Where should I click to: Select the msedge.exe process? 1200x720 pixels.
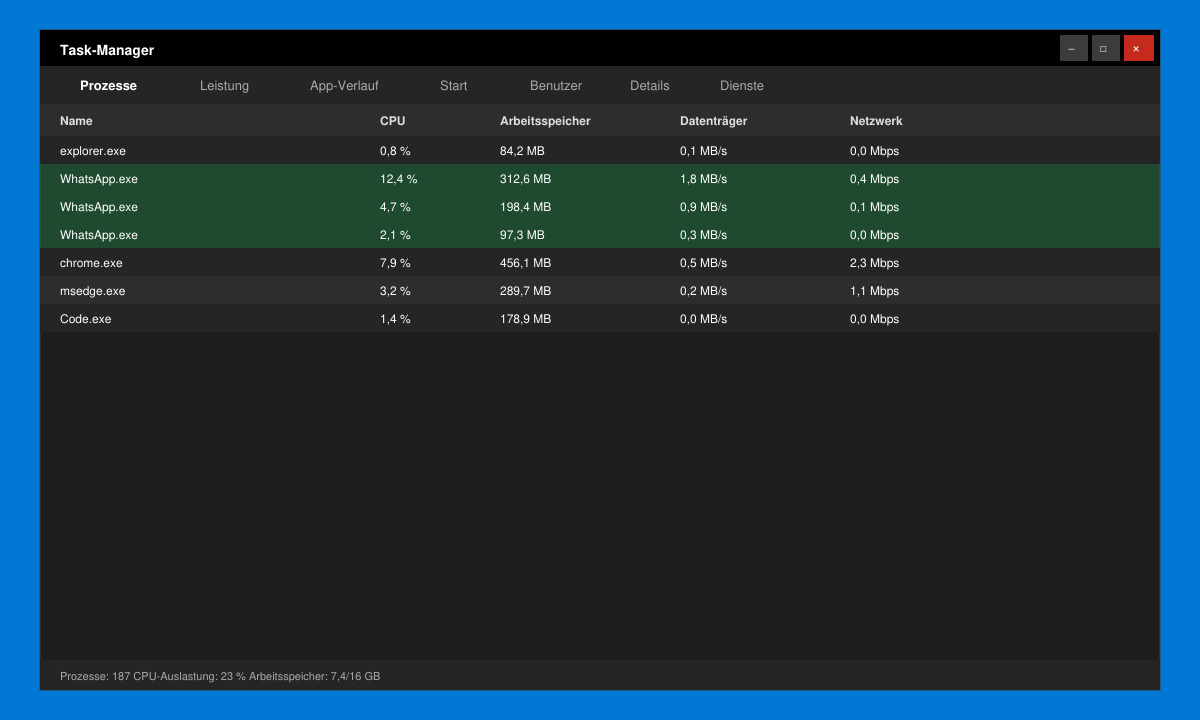point(600,291)
